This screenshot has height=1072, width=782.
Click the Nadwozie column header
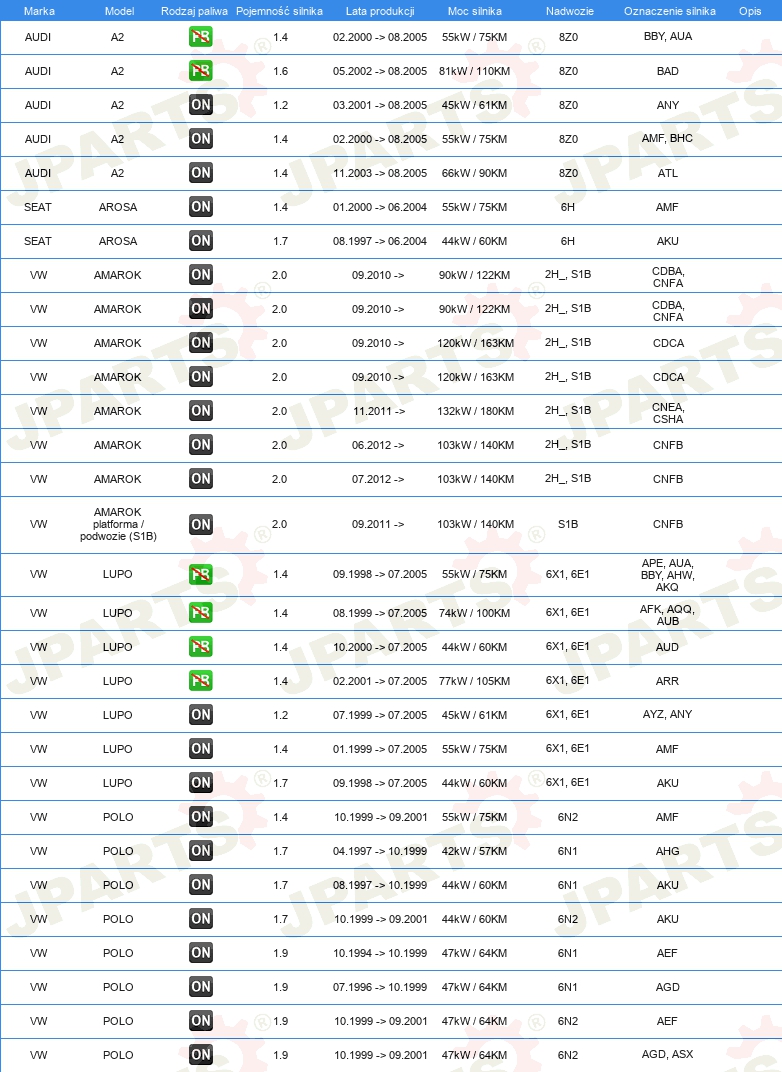tap(569, 11)
